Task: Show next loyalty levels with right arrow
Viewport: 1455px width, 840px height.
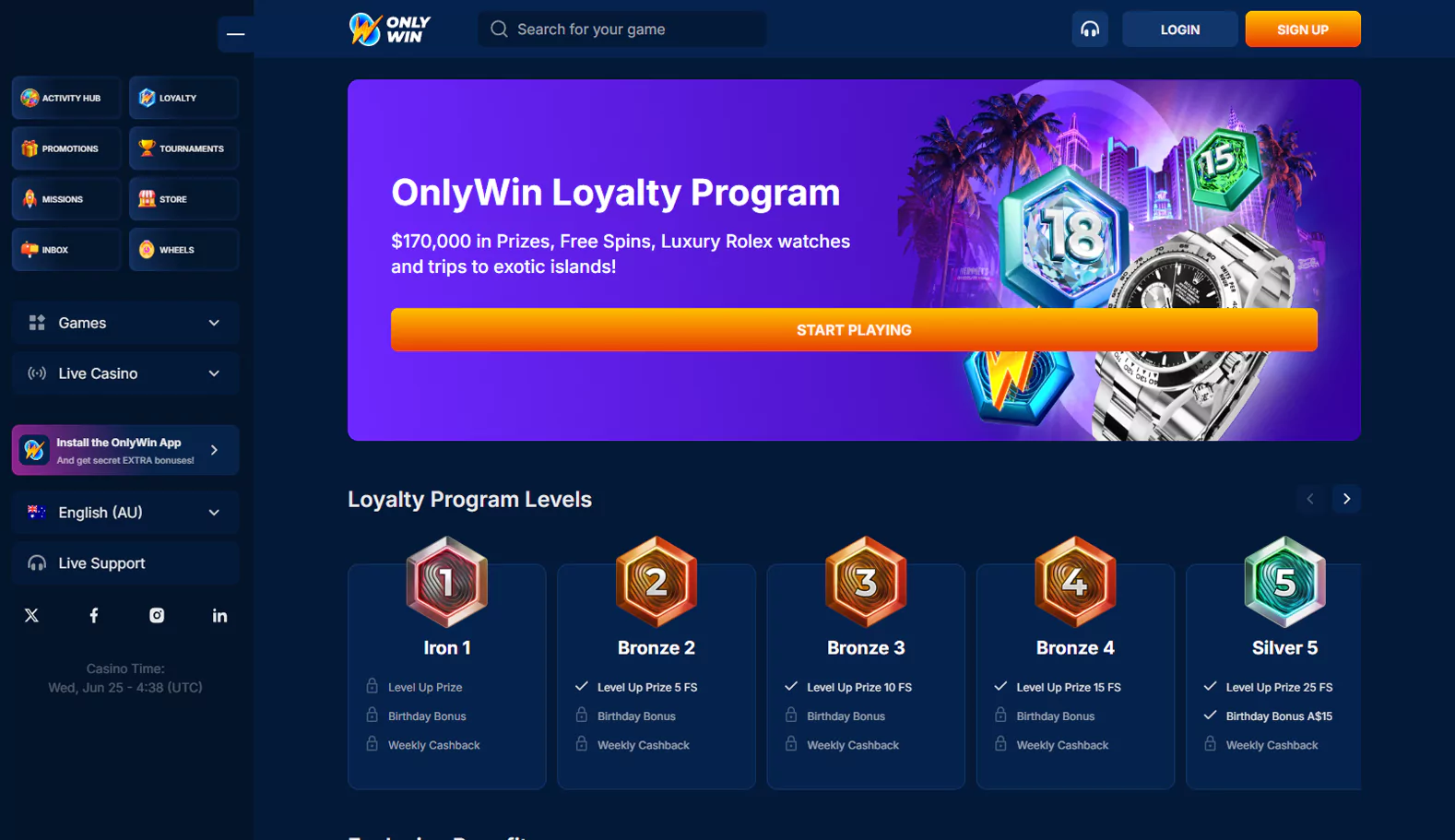Action: 1346,499
